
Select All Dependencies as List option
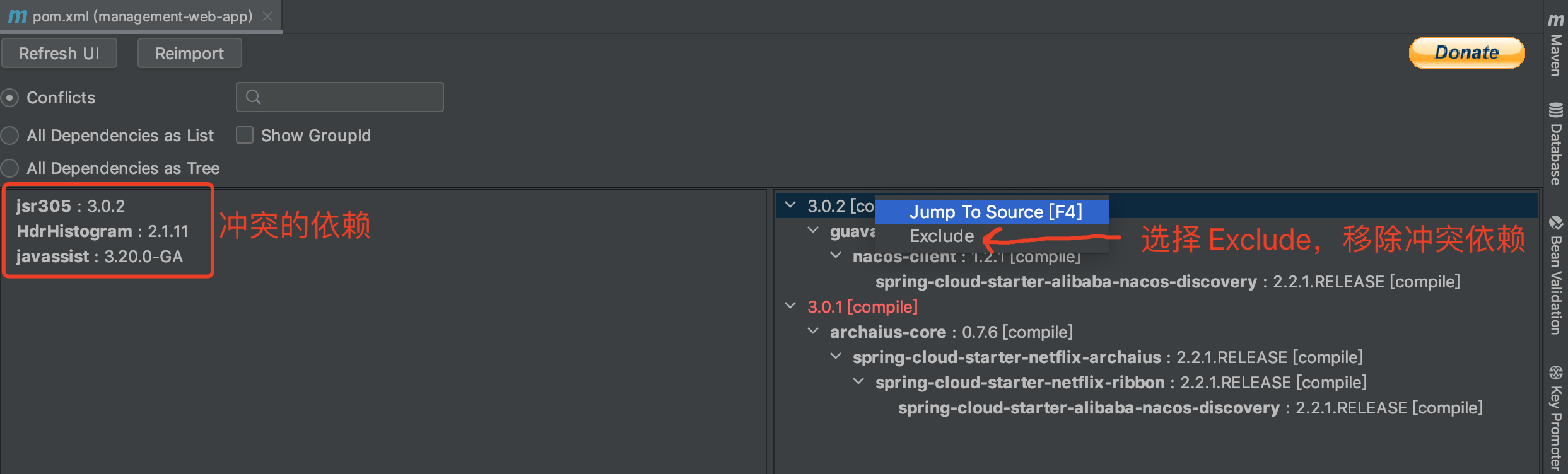(x=9, y=136)
